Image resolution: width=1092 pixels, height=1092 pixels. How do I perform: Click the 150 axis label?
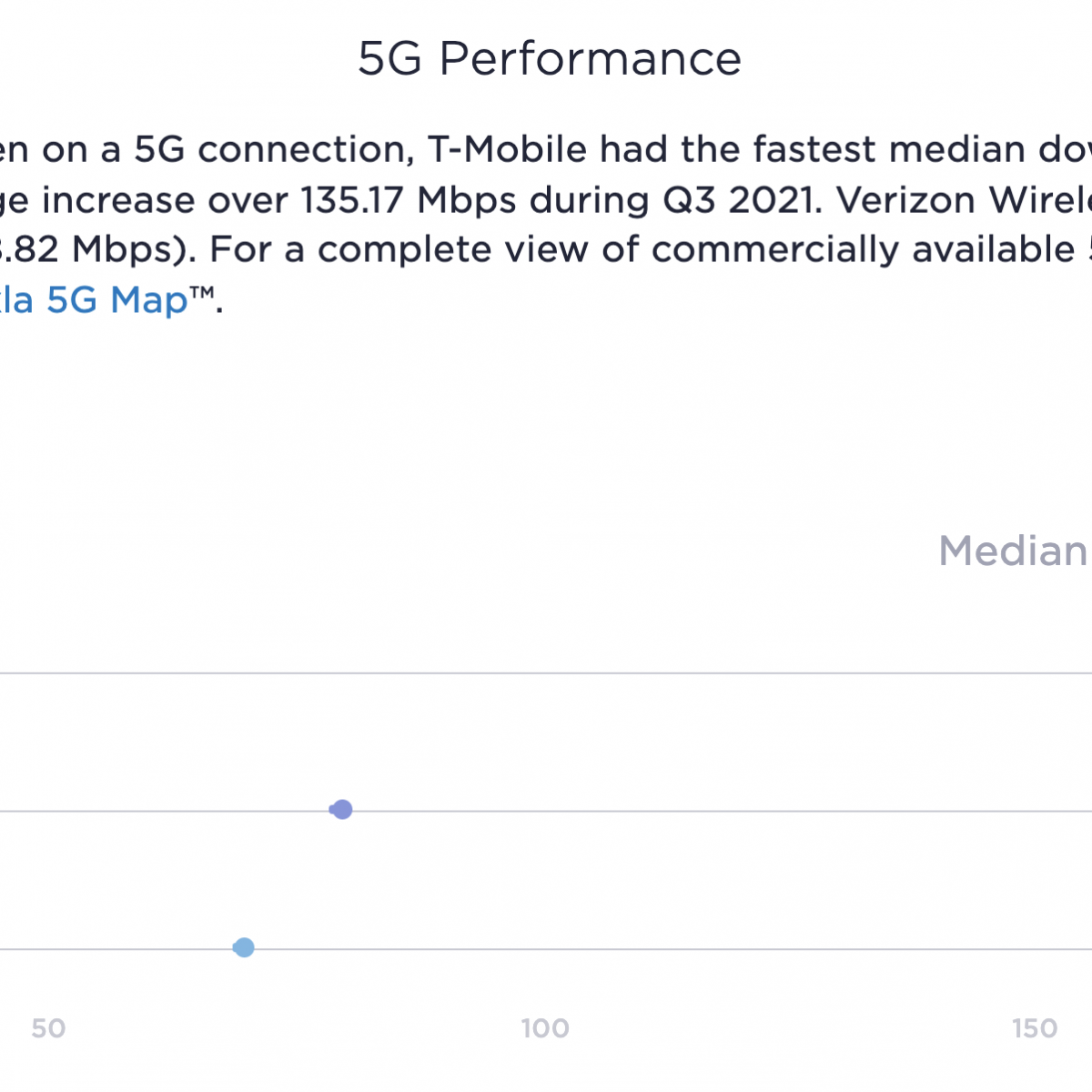1035,1028
